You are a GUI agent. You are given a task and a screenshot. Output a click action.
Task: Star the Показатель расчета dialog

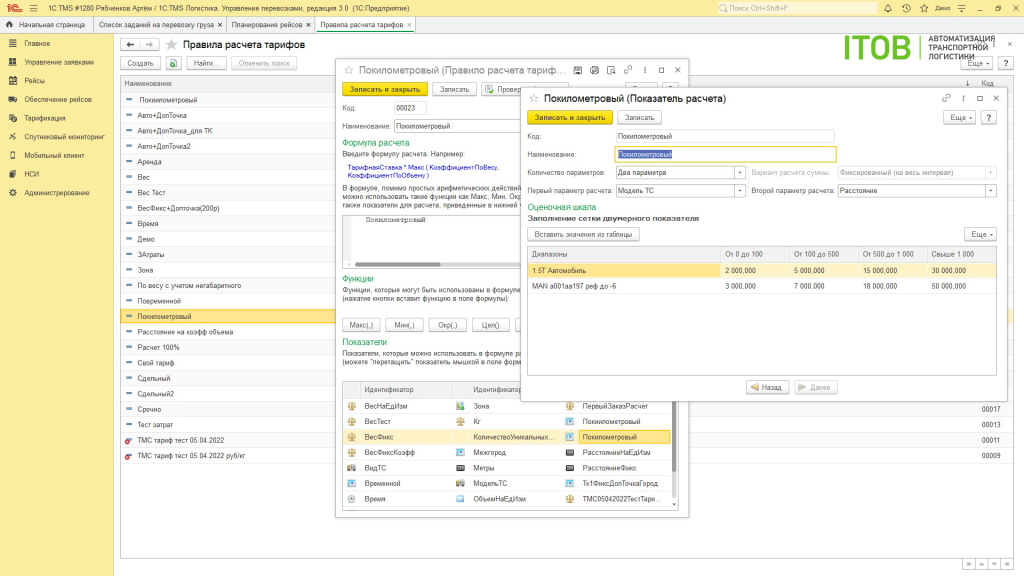coord(534,99)
